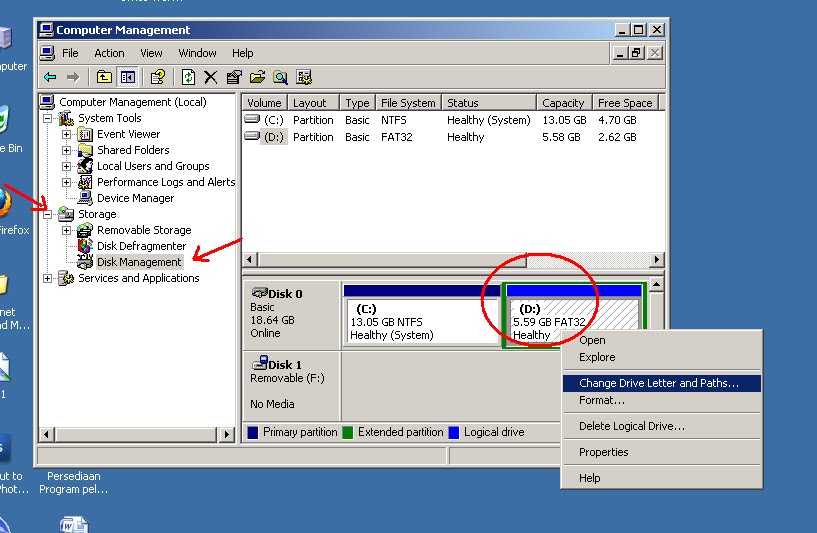
Task: Sort by File System column header
Action: 408,103
